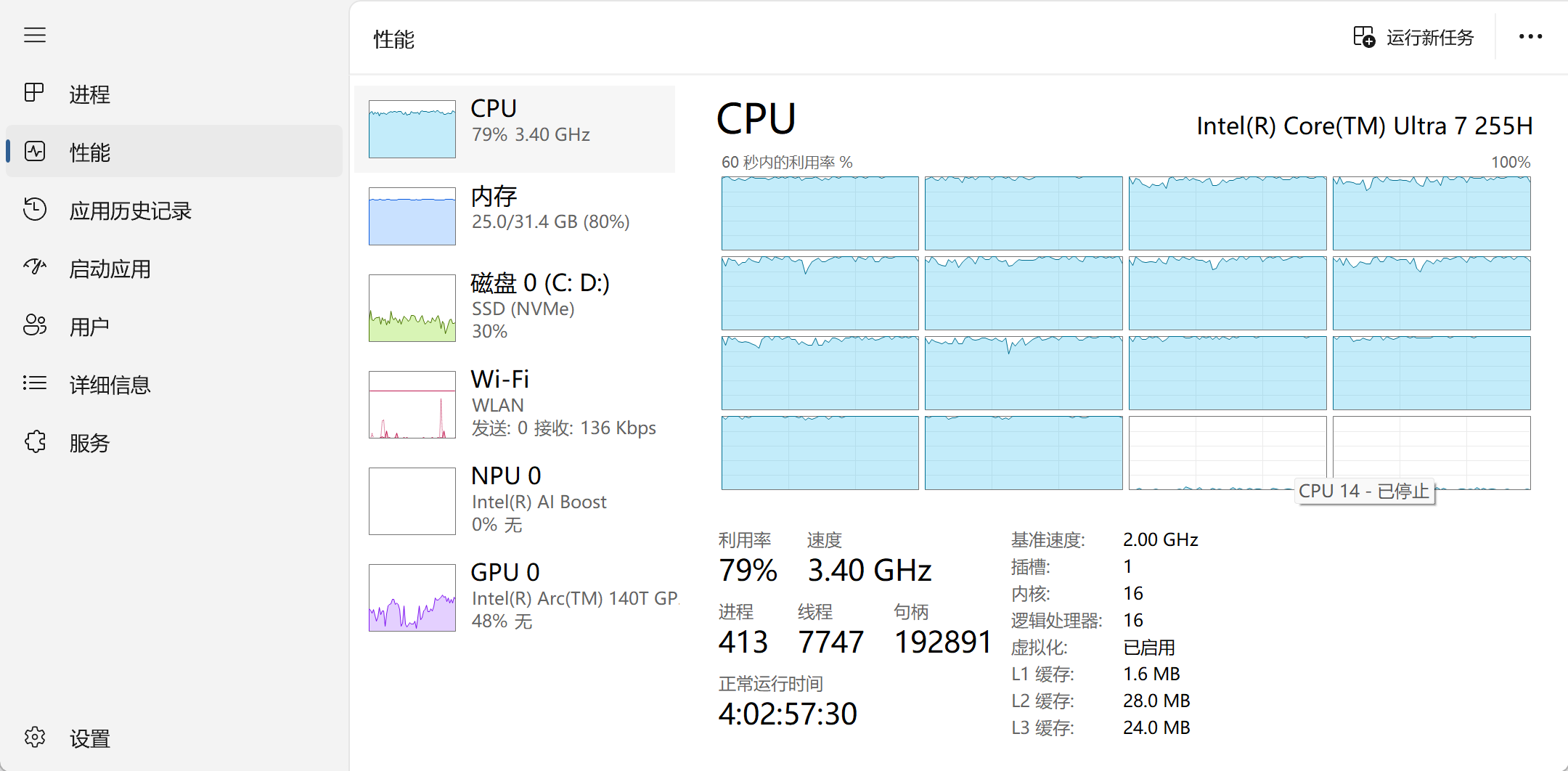This screenshot has height=771, width=1568.
Task: Select the GPU 0 Intel Arc entry
Action: point(515,597)
